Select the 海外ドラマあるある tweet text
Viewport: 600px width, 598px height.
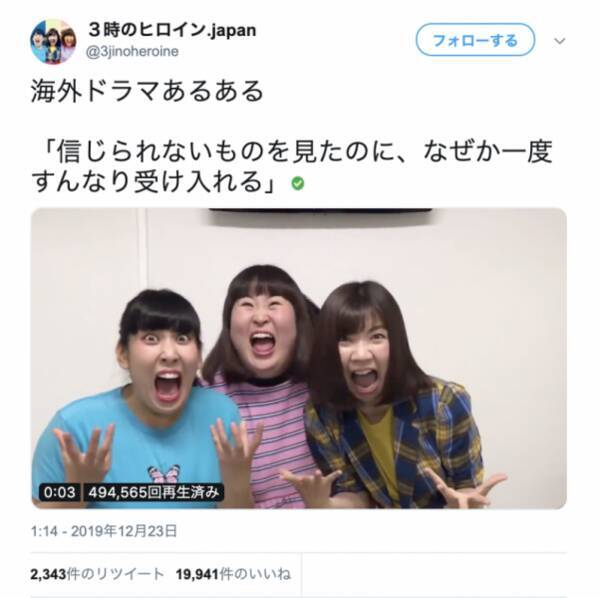click(147, 92)
